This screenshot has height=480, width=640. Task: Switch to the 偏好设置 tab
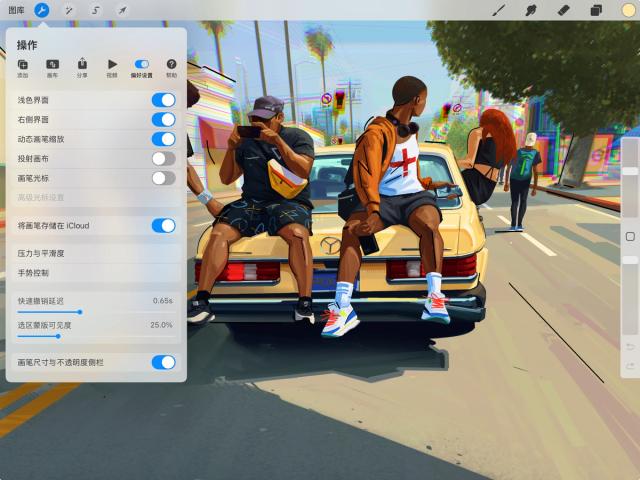[142, 69]
